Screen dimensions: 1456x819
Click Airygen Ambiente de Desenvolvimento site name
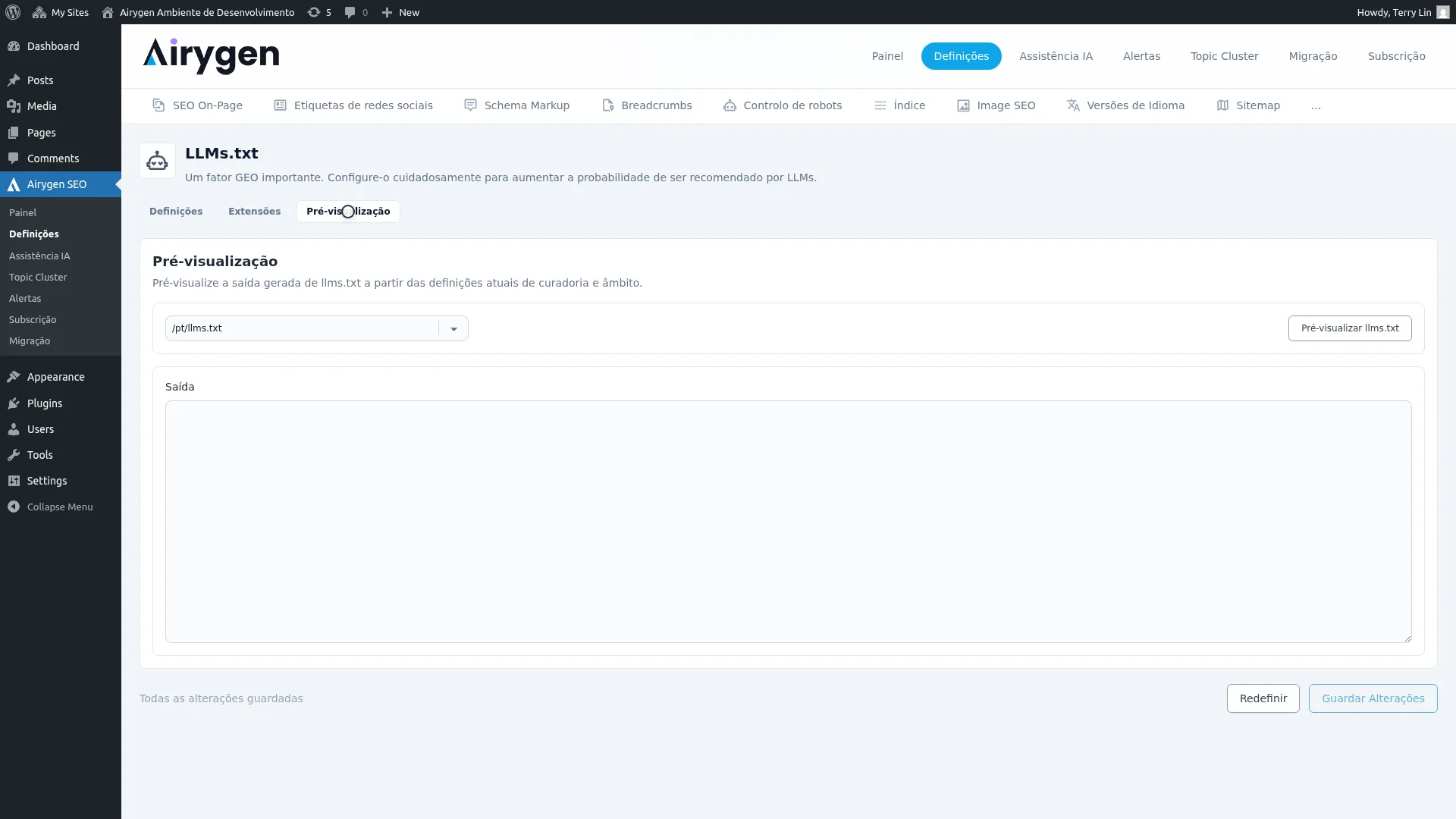pos(207,12)
